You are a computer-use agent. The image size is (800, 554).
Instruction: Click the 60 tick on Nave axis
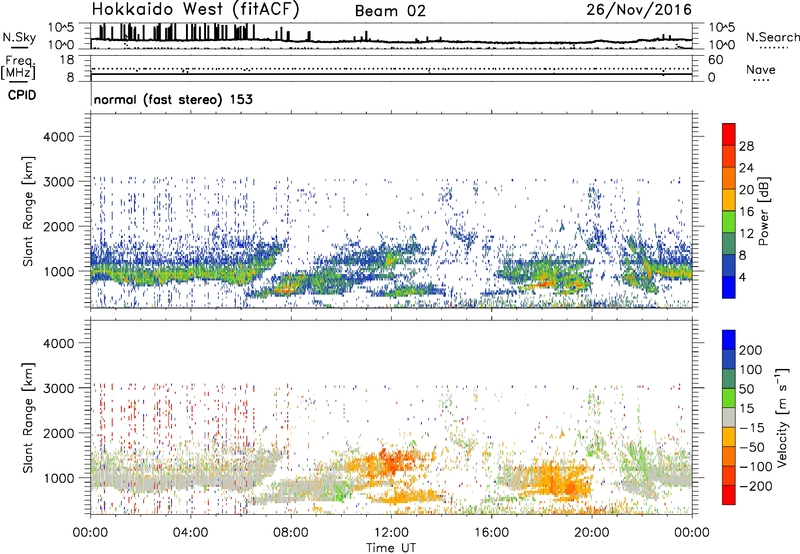[716, 60]
